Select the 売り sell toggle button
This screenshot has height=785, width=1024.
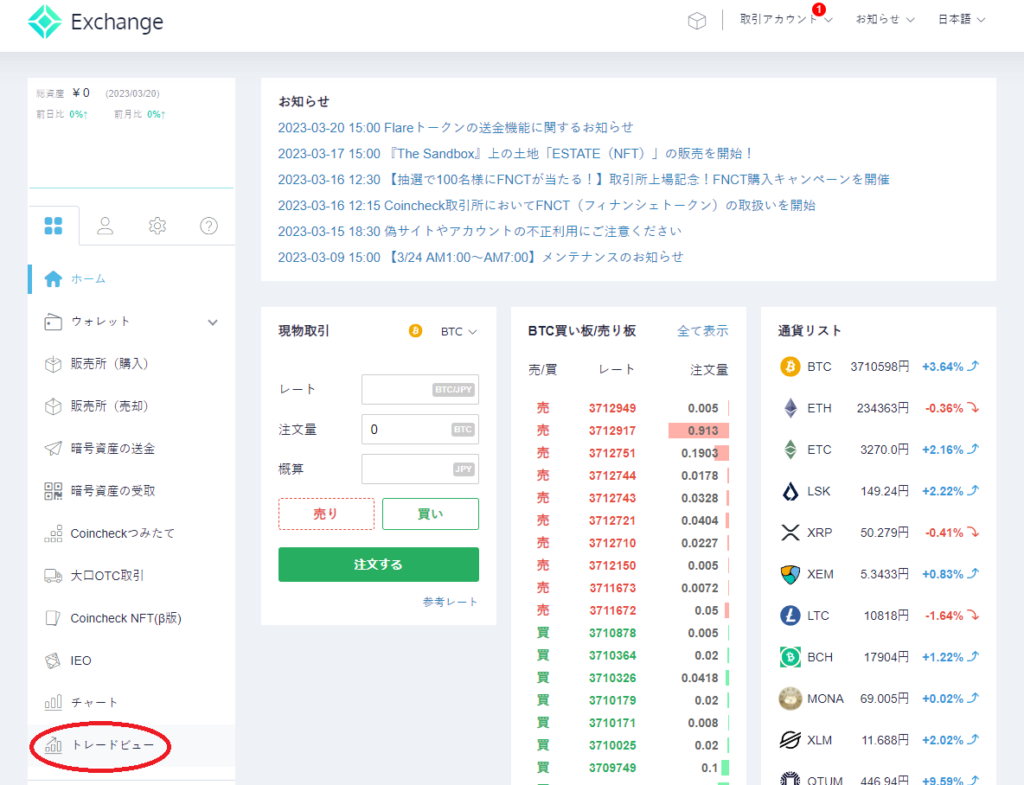326,514
